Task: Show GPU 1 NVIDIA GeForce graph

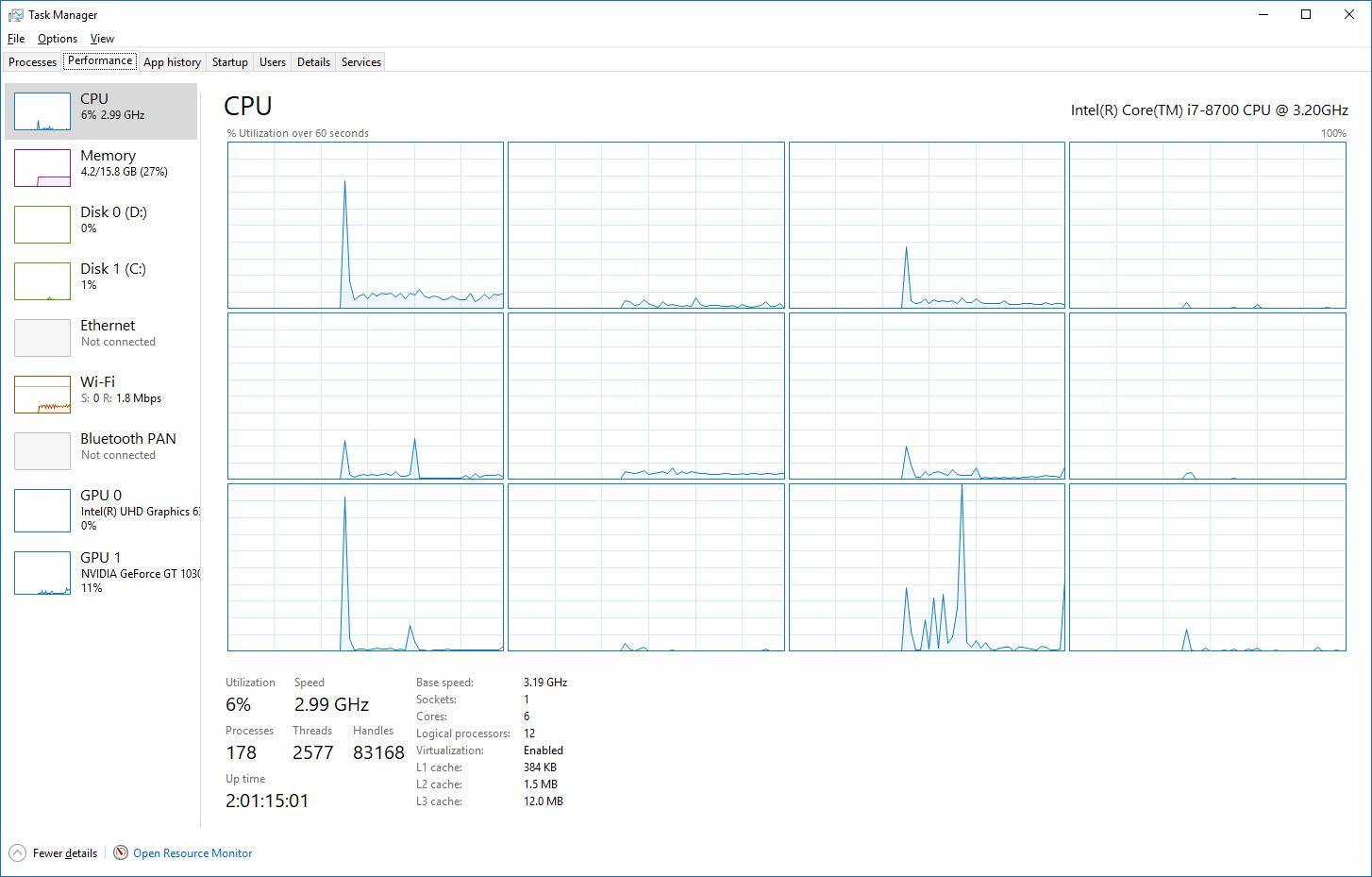Action: pos(42,573)
